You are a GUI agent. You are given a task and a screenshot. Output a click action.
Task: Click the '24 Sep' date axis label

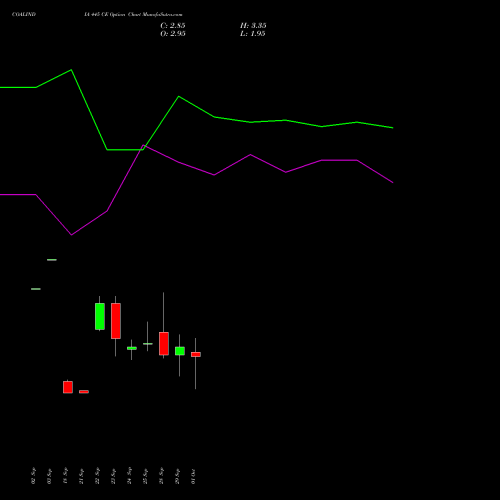[x=129, y=476]
